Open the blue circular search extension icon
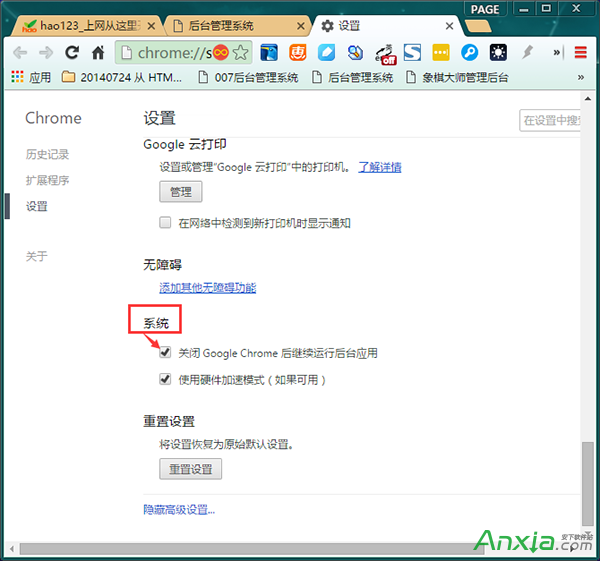600x561 pixels. point(470,52)
